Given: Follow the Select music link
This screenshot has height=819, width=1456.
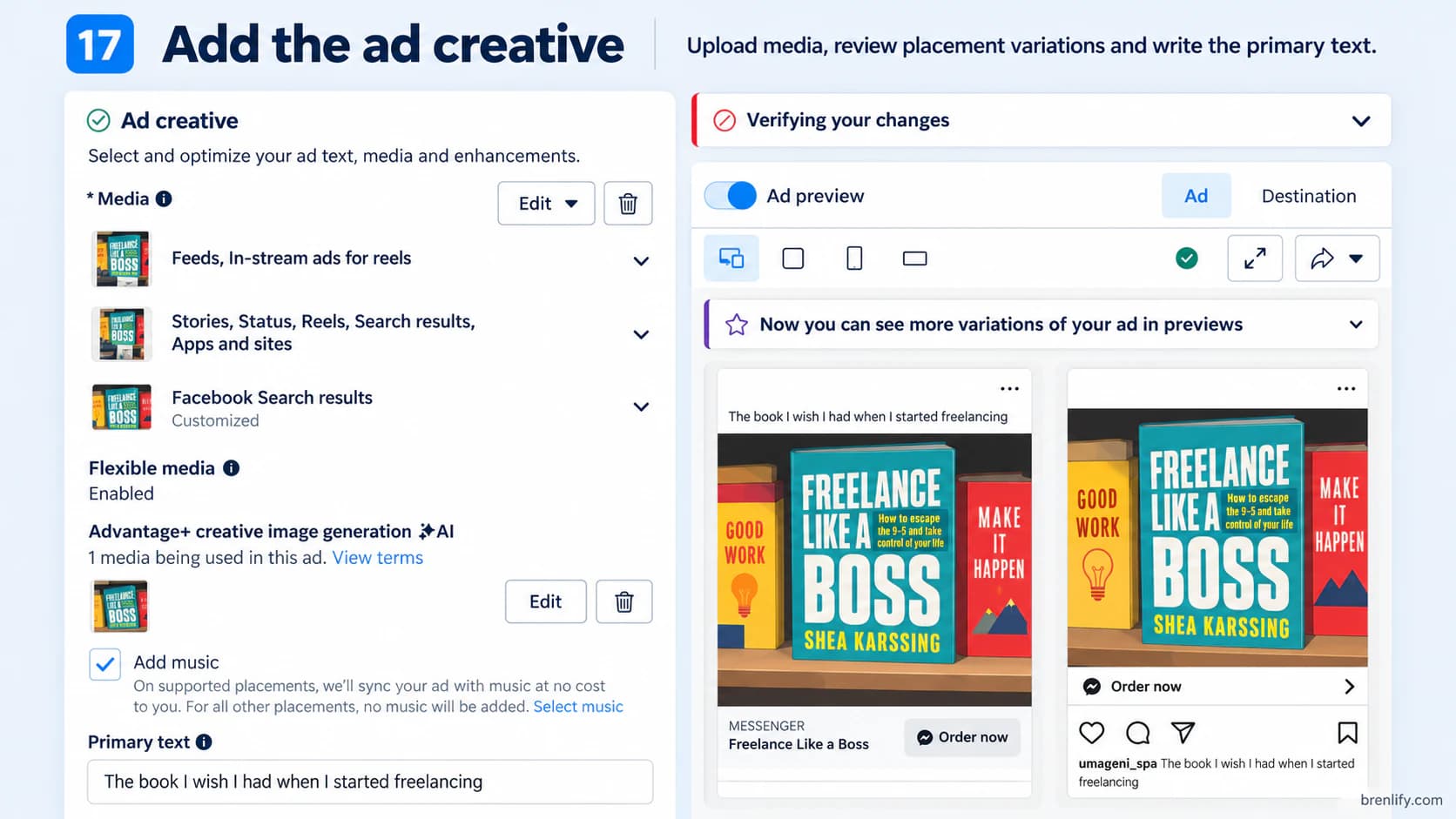Looking at the screenshot, I should coord(578,707).
